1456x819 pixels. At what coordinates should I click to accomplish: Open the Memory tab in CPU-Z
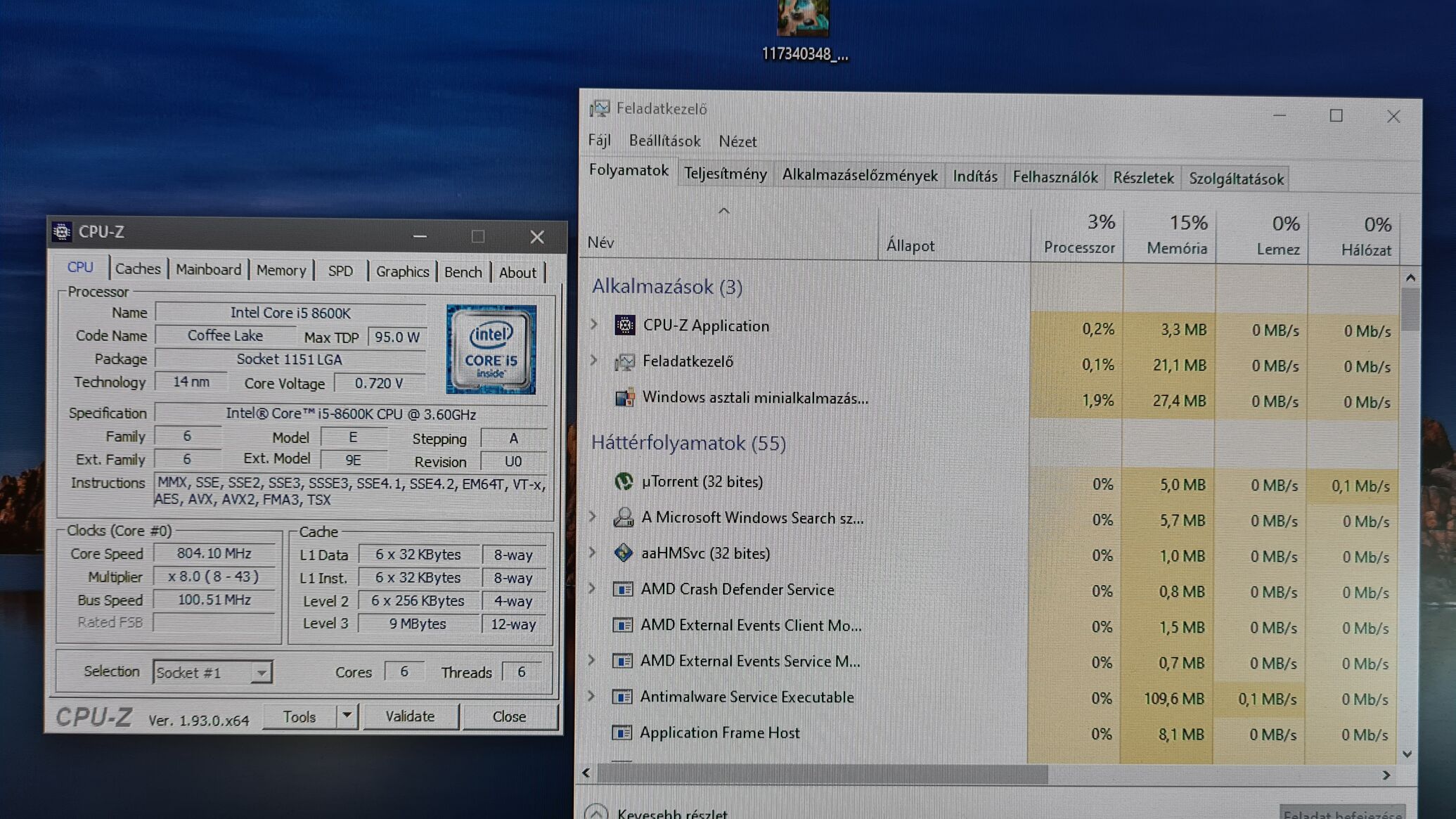point(281,270)
